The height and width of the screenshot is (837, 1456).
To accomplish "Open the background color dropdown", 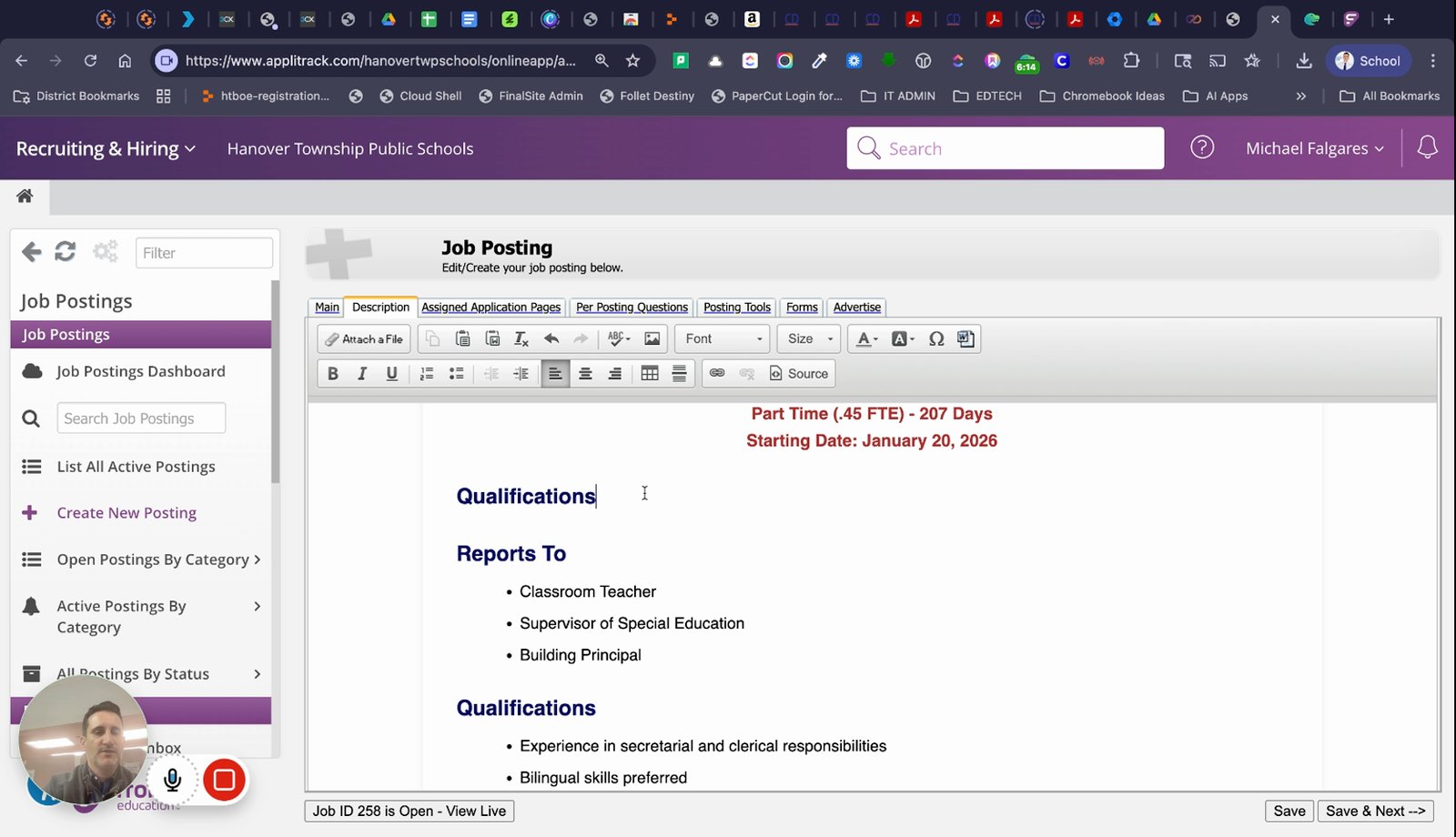I will tap(903, 338).
